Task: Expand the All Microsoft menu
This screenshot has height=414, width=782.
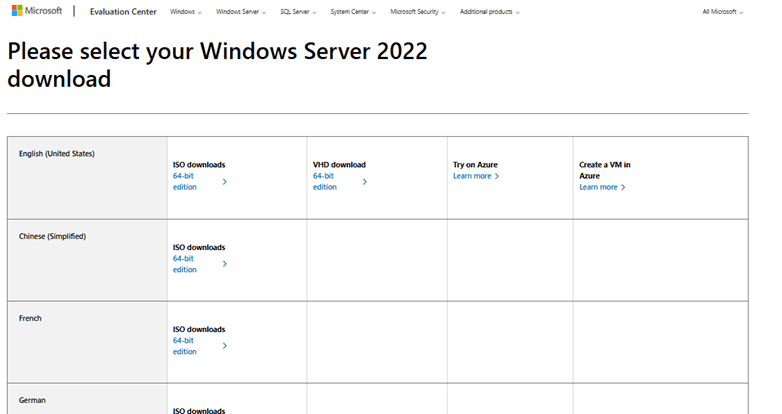Action: pyautogui.click(x=723, y=12)
